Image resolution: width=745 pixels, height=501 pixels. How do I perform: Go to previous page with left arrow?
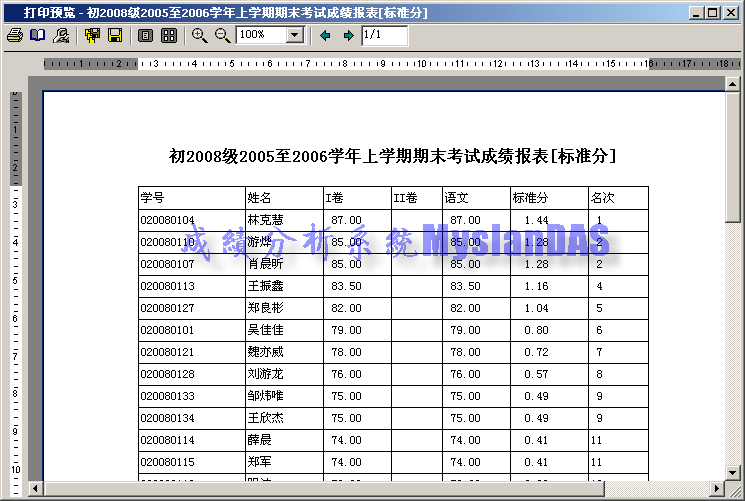point(325,36)
